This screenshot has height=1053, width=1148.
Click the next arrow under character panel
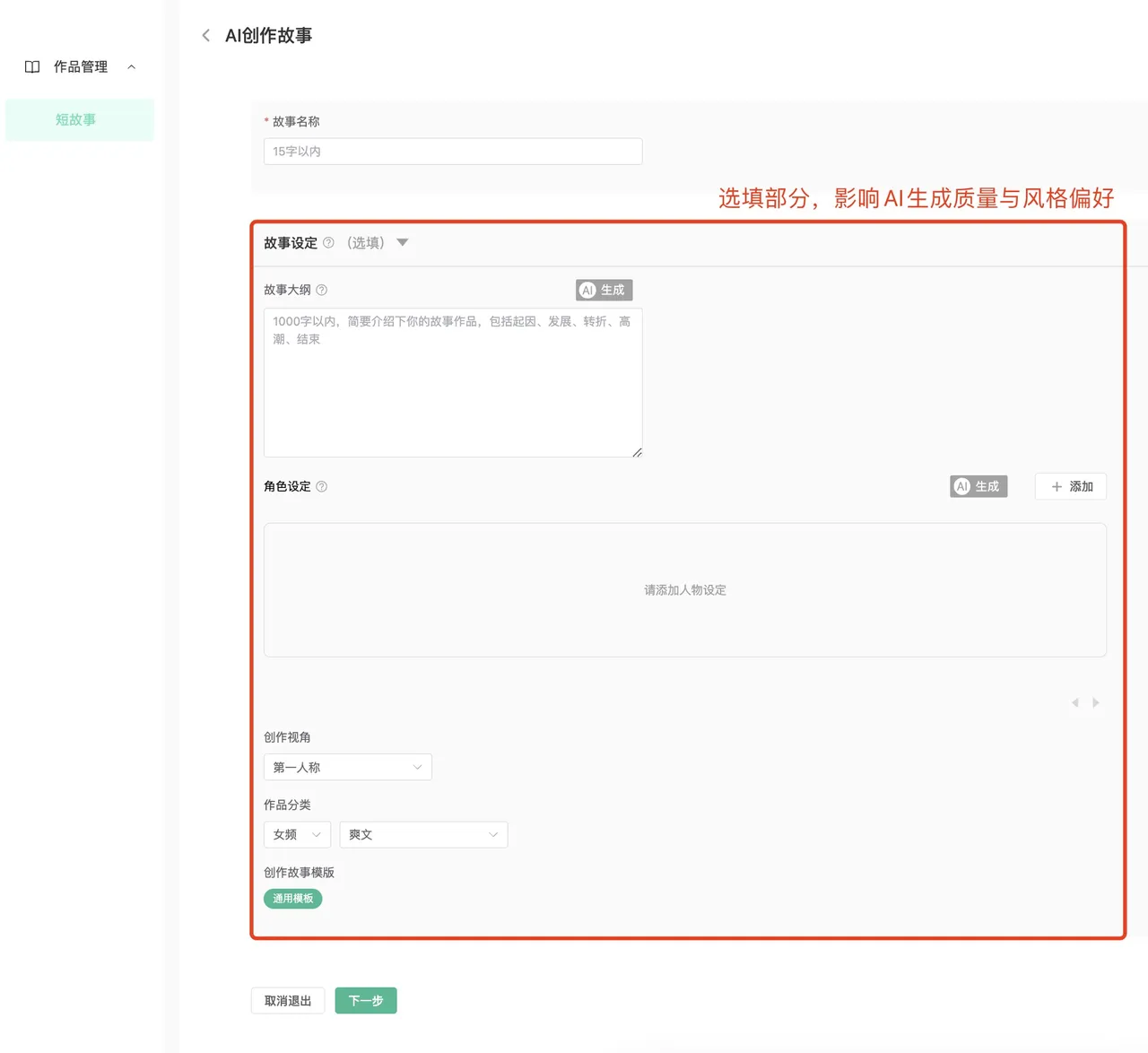click(x=1096, y=702)
